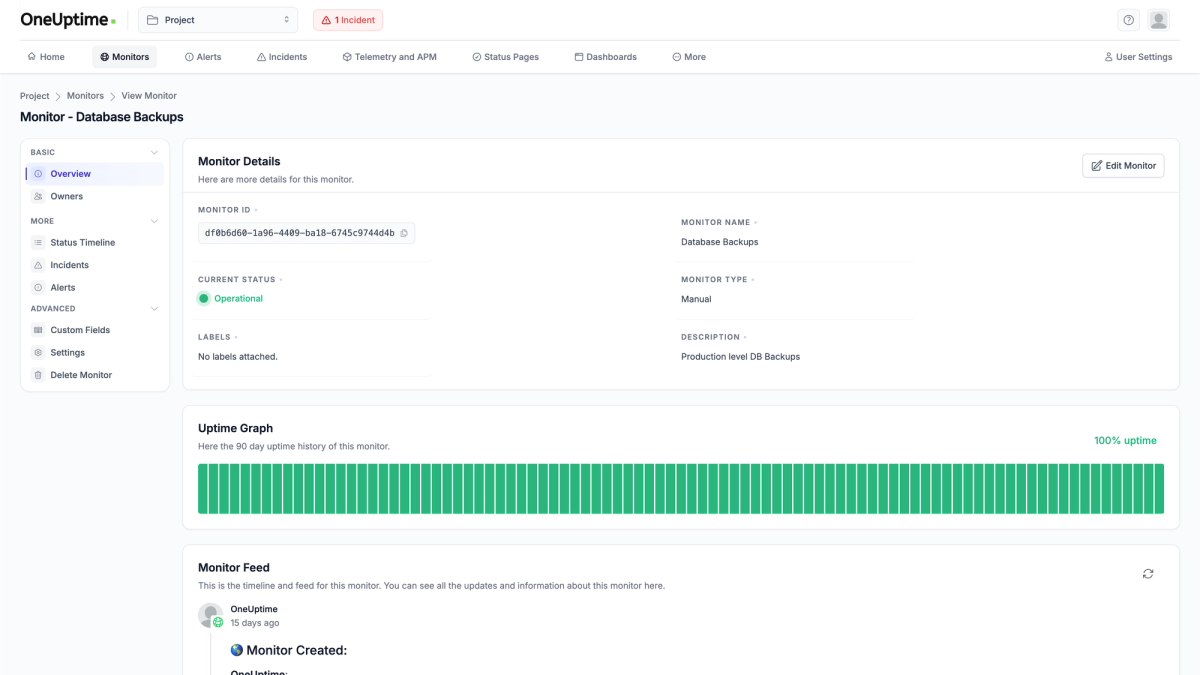Select the Monitors navigation tab
This screenshot has height=675, width=1200.
[125, 57]
